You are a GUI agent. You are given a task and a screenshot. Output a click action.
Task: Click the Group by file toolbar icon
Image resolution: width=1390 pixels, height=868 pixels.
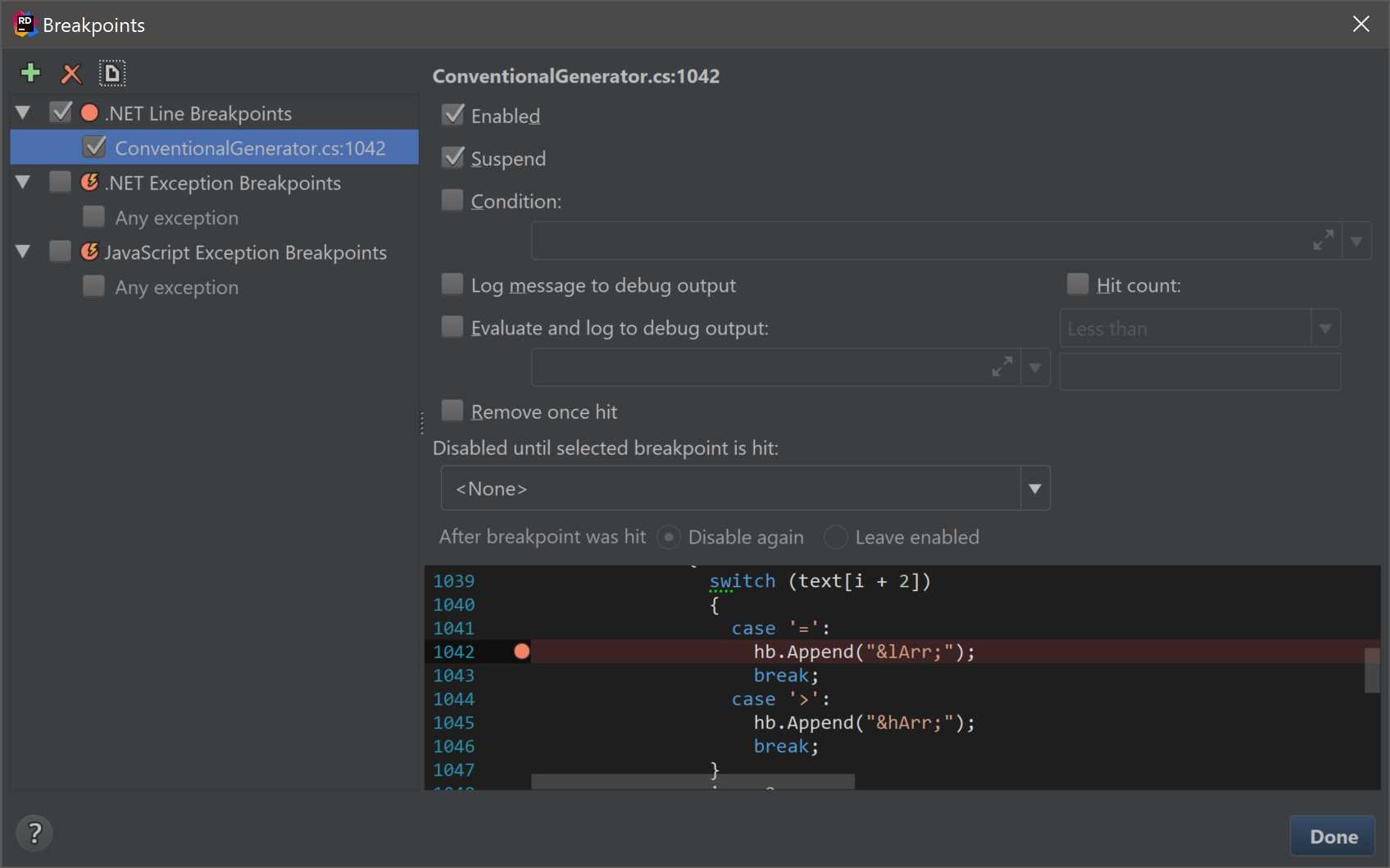pyautogui.click(x=112, y=73)
